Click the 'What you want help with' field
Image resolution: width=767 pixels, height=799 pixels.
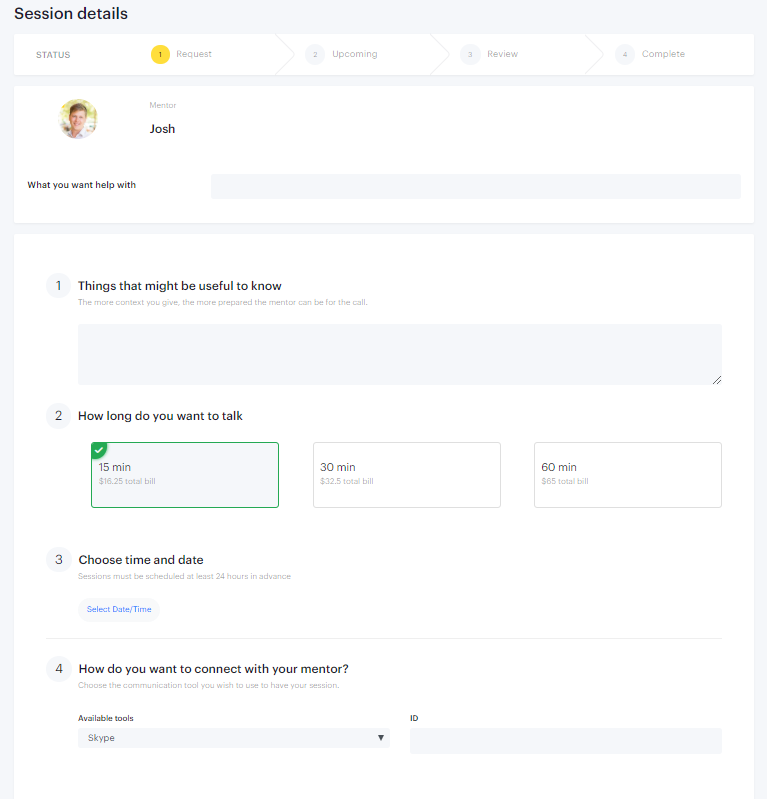tap(476, 187)
